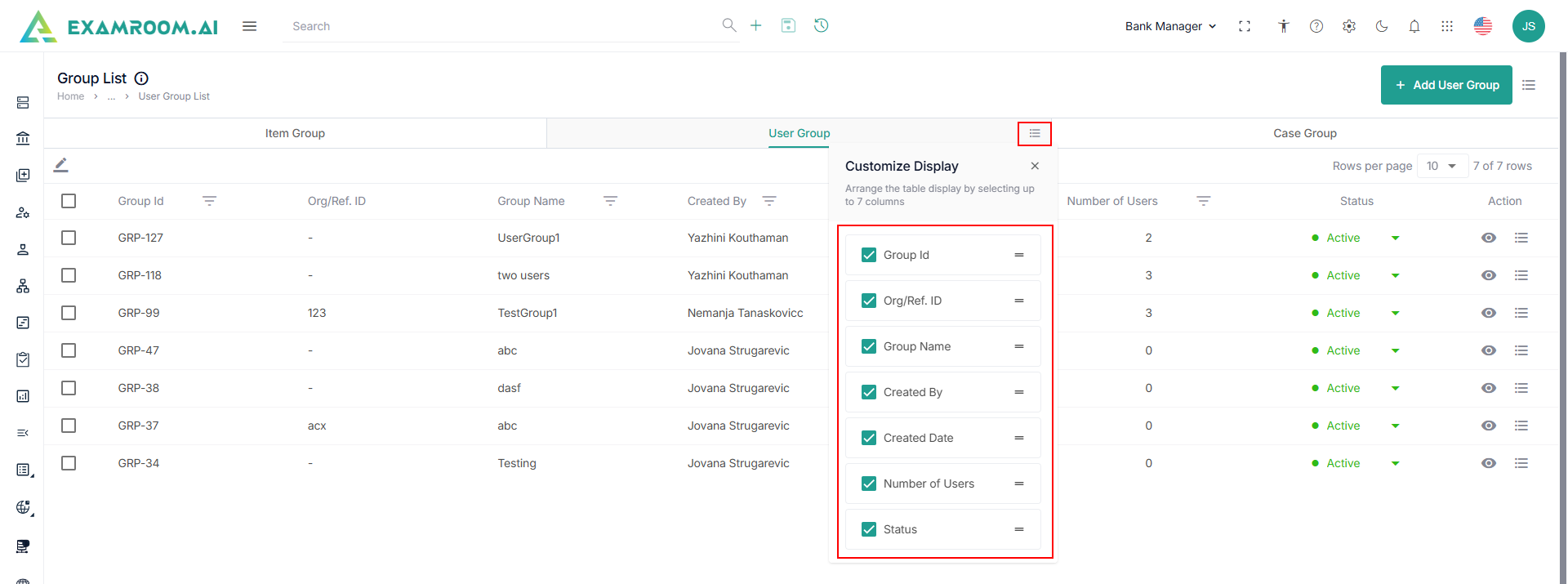Screen dimensions: 1568x584
Task: Click the fullscreen icon in header
Action: click(1244, 26)
